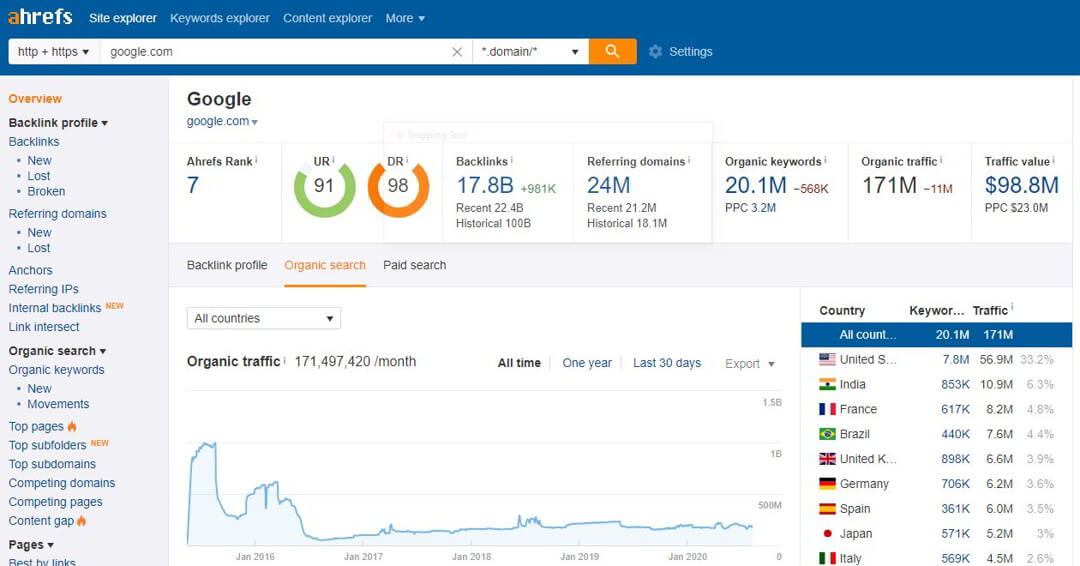Click info icon next to Referring domains metric
Screen dimensions: 1080x566
689,160
